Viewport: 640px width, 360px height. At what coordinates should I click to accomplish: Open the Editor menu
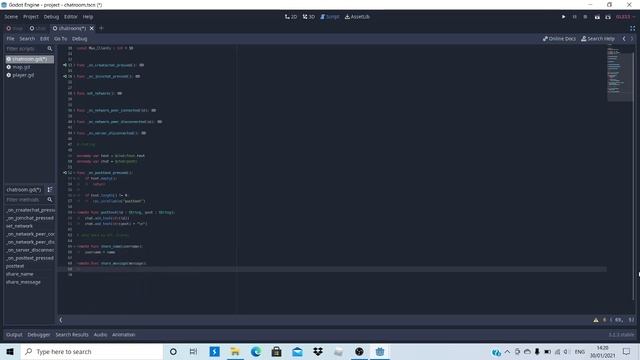pos(71,17)
